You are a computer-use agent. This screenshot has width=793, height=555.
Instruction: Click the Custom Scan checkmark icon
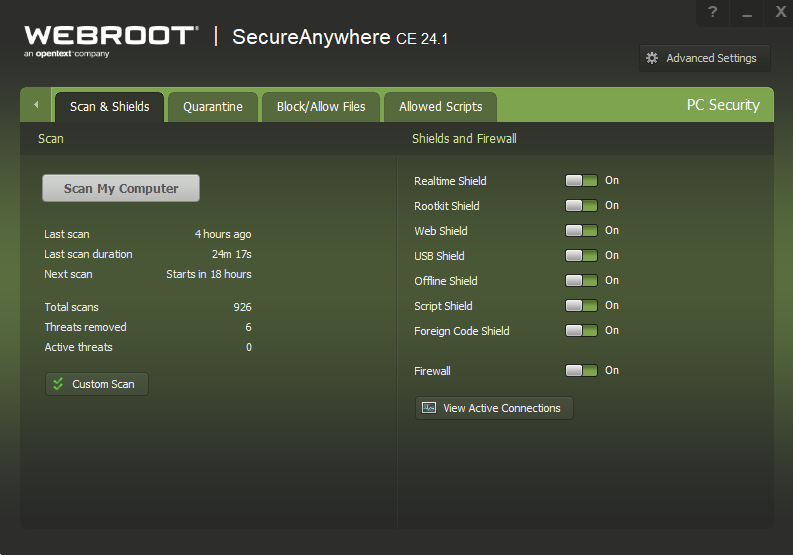[59, 384]
